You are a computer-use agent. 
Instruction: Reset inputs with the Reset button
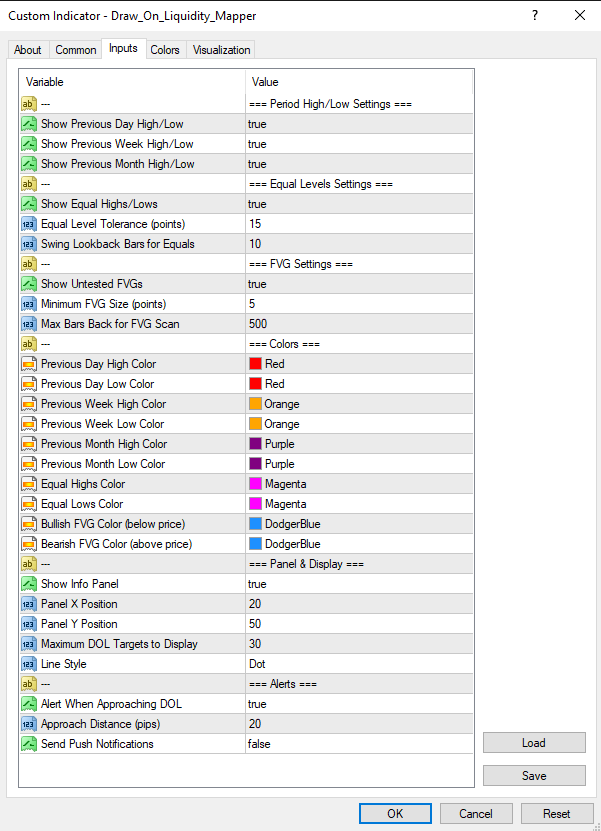coord(556,814)
